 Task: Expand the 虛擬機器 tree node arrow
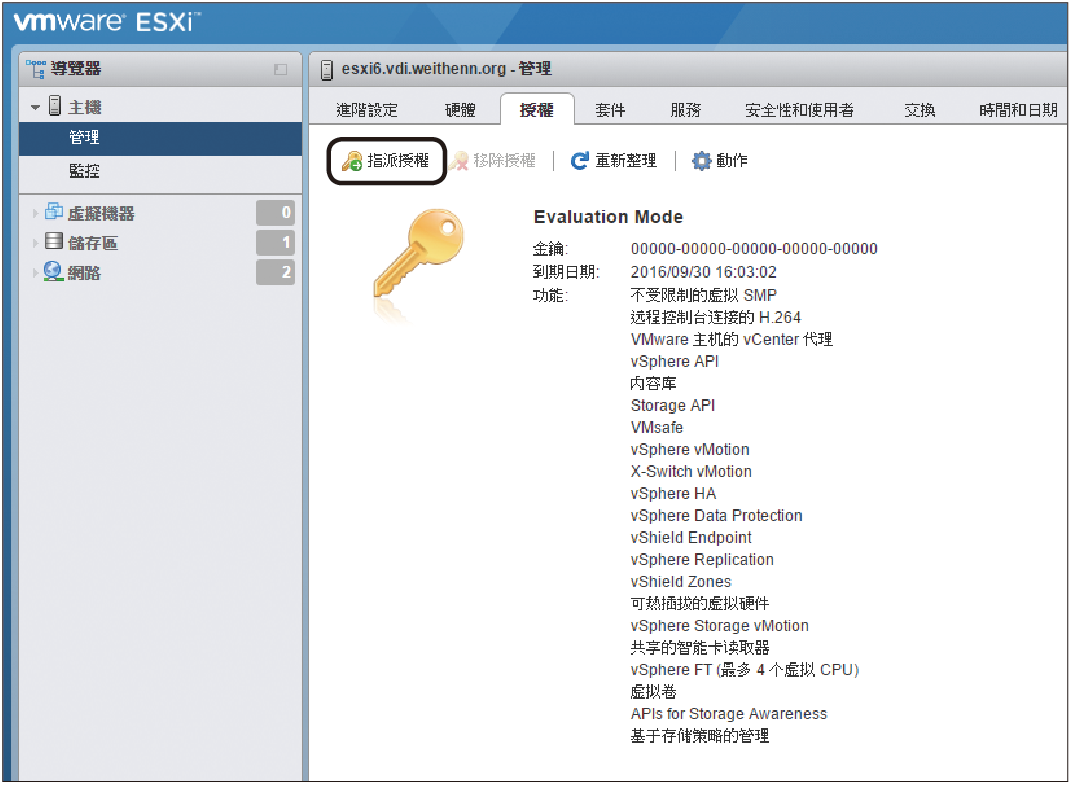(35, 214)
